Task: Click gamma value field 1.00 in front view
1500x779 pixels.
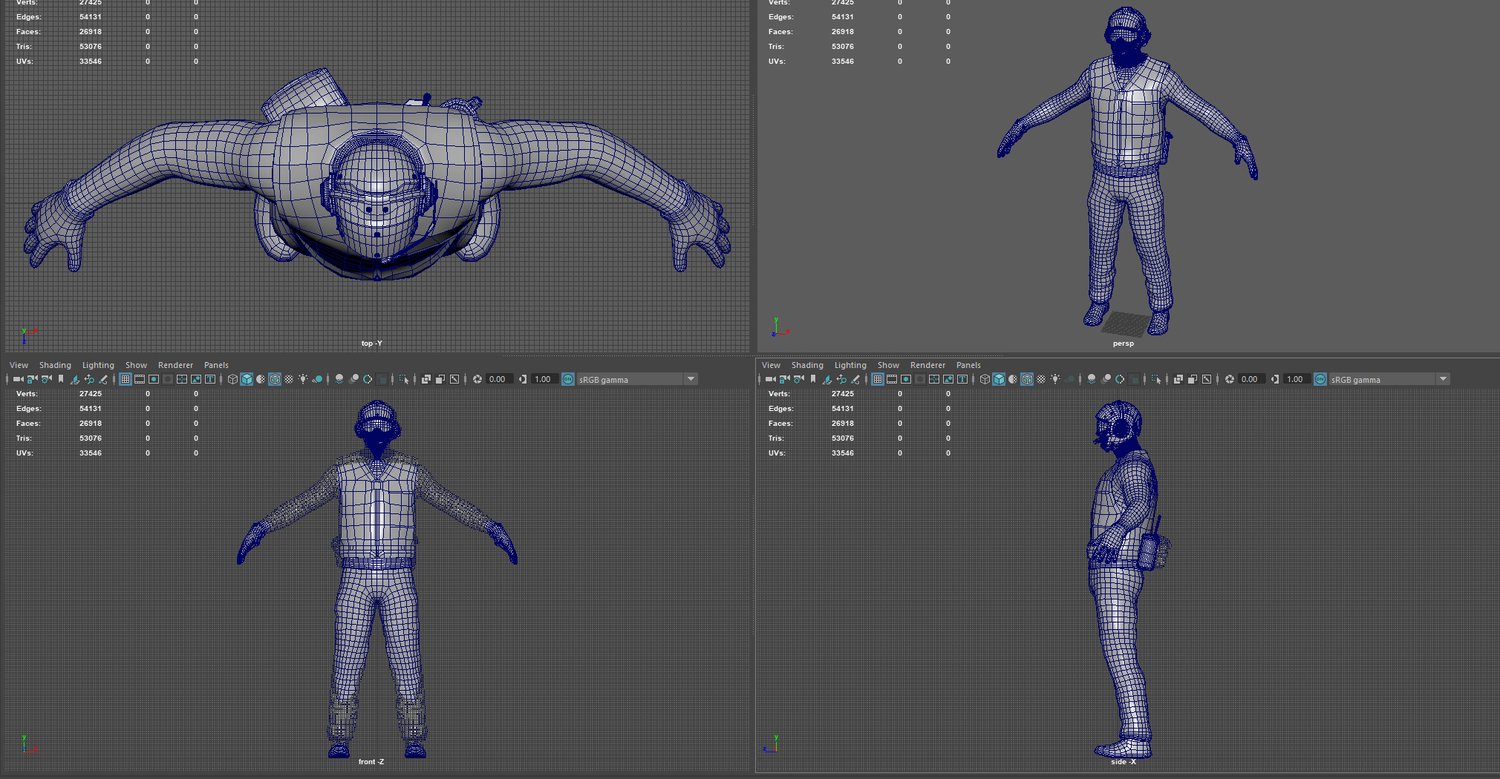Action: 544,380
